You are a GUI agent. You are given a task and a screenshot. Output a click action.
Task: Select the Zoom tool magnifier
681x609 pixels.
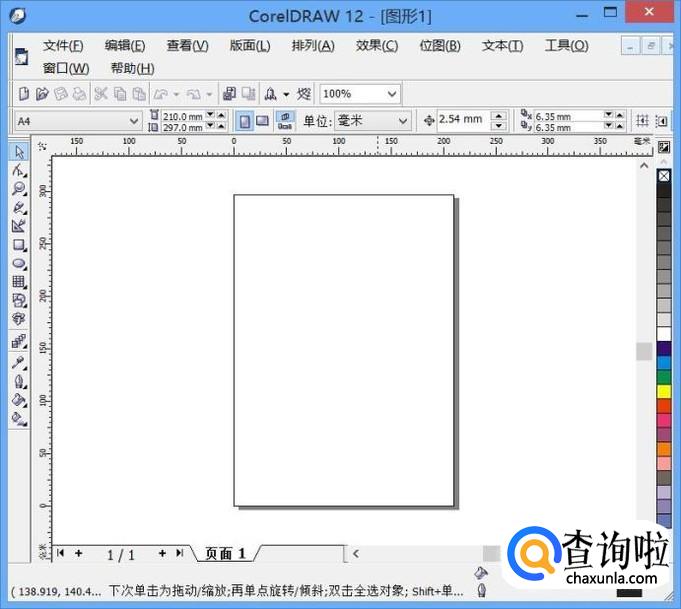pyautogui.click(x=18, y=189)
